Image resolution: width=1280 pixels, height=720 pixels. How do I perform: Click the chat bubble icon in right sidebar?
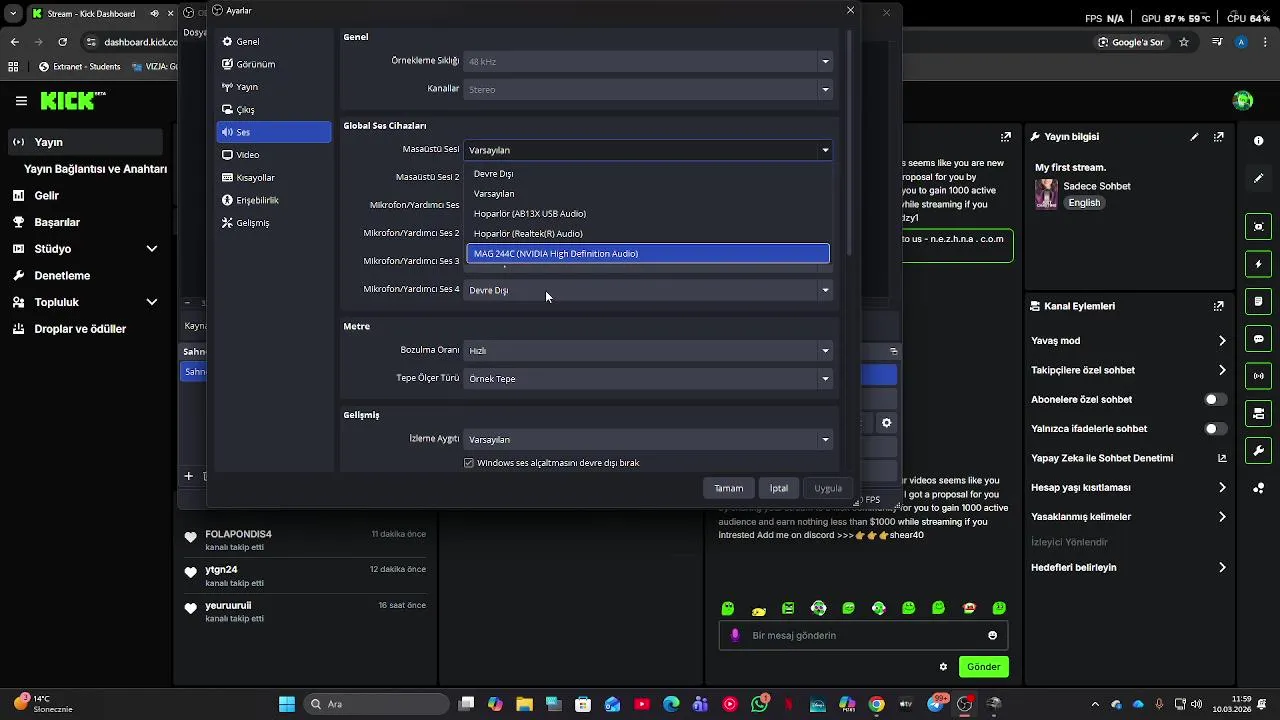[1259, 339]
